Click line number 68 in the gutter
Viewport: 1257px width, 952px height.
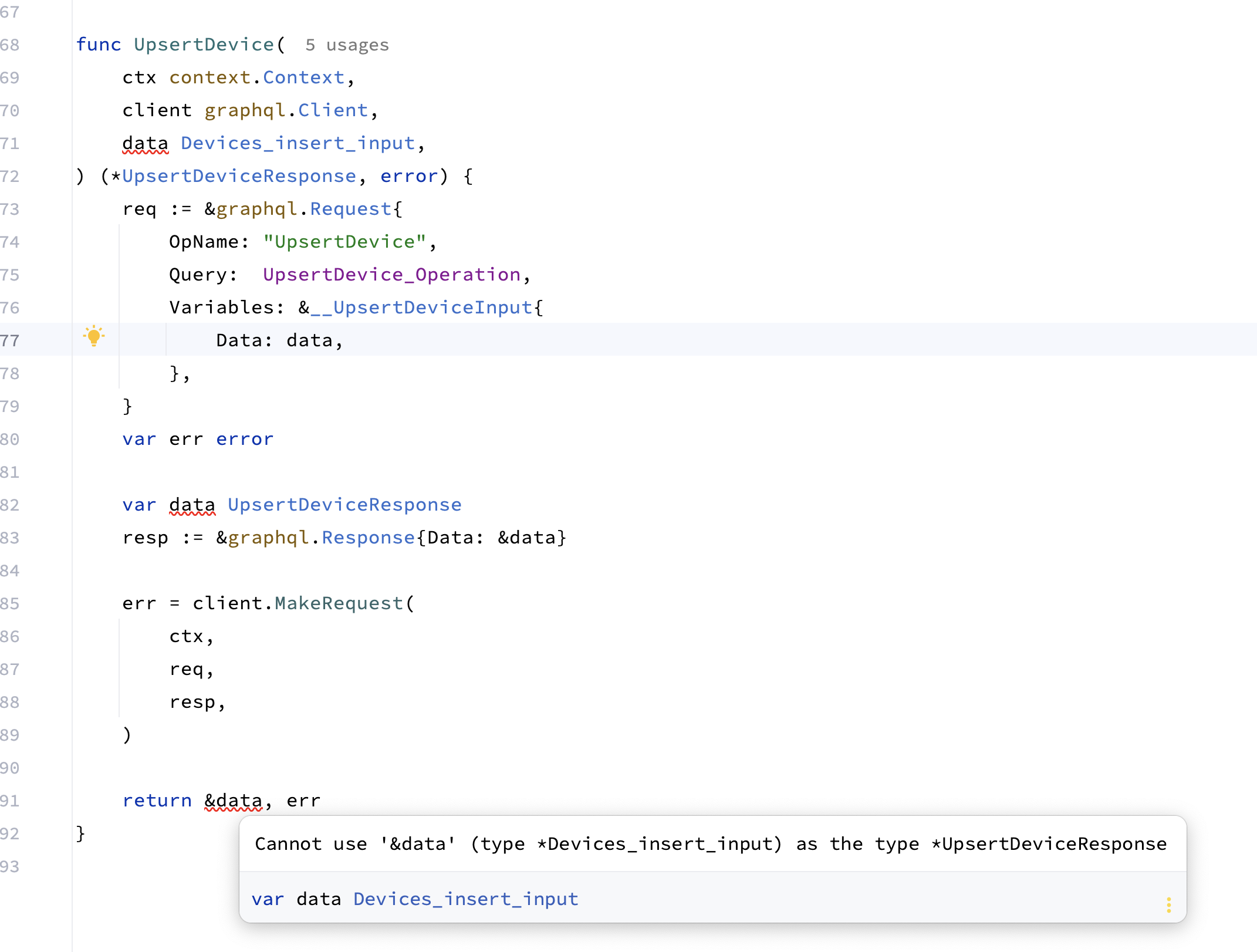coord(10,45)
